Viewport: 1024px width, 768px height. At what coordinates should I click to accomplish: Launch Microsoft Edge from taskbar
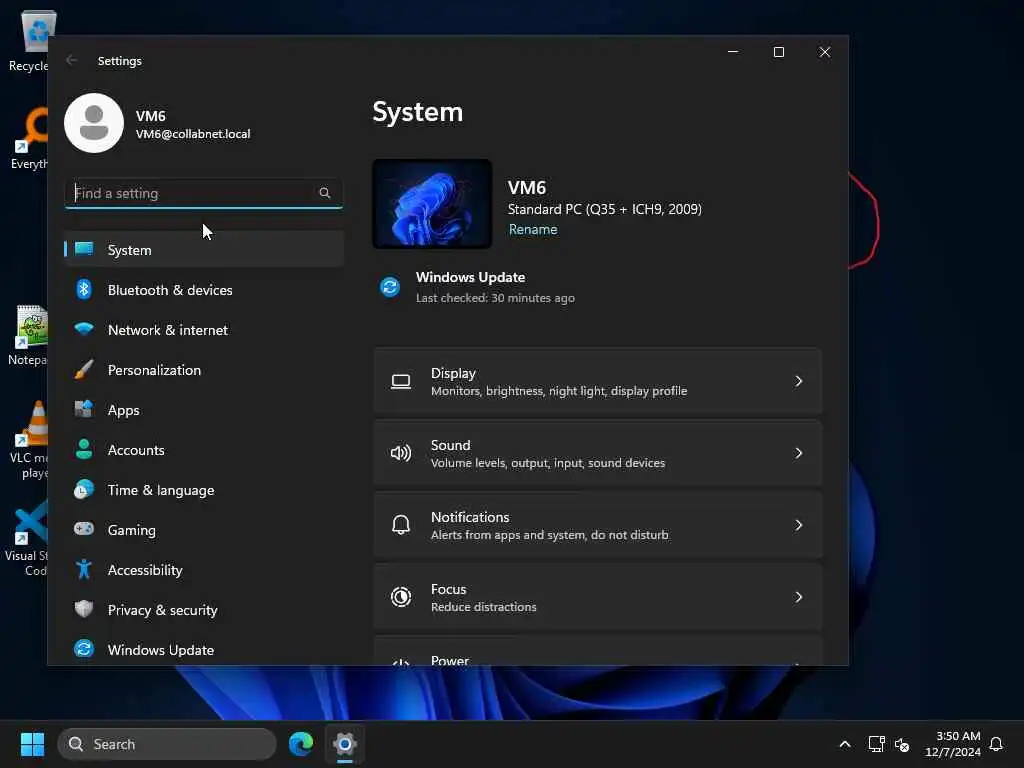[x=301, y=744]
